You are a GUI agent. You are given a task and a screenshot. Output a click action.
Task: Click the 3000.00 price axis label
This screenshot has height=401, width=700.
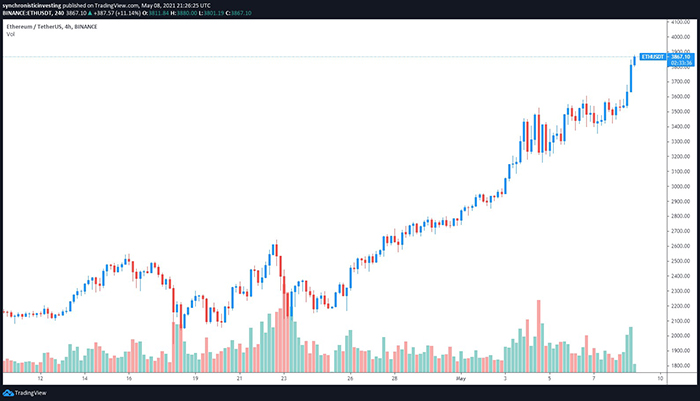click(680, 186)
